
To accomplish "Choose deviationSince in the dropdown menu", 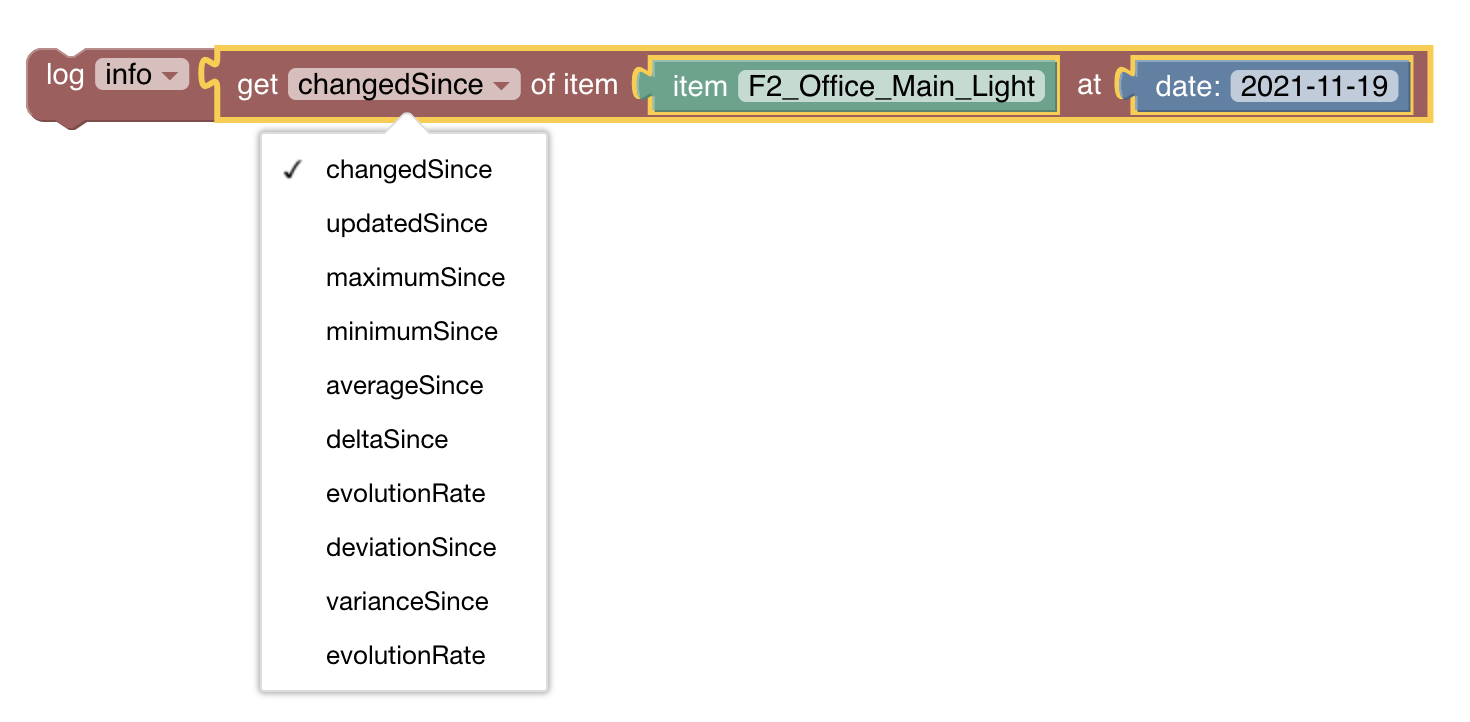I will (404, 547).
